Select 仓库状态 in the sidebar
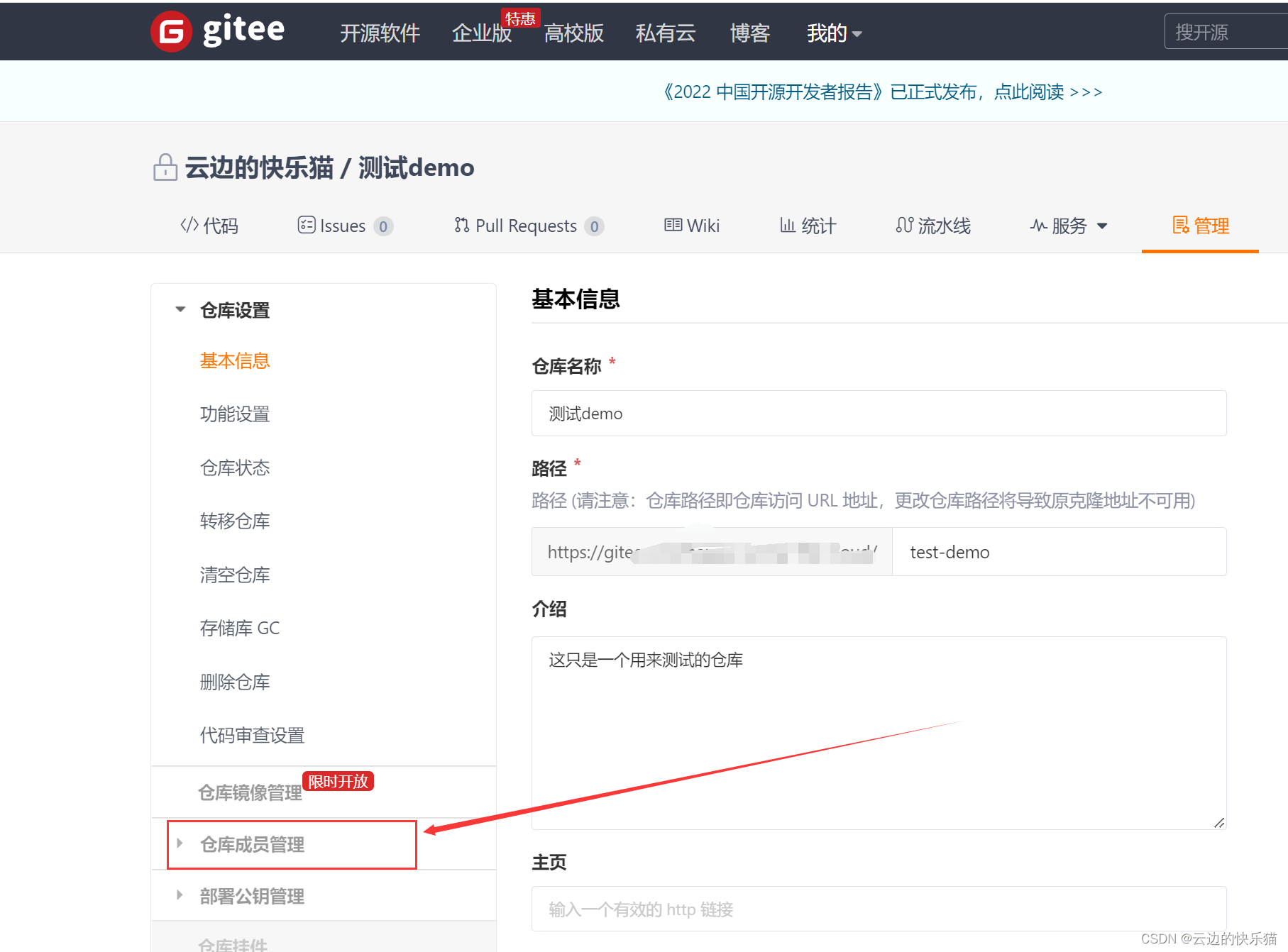Viewport: 1288px width, 952px height. point(235,467)
